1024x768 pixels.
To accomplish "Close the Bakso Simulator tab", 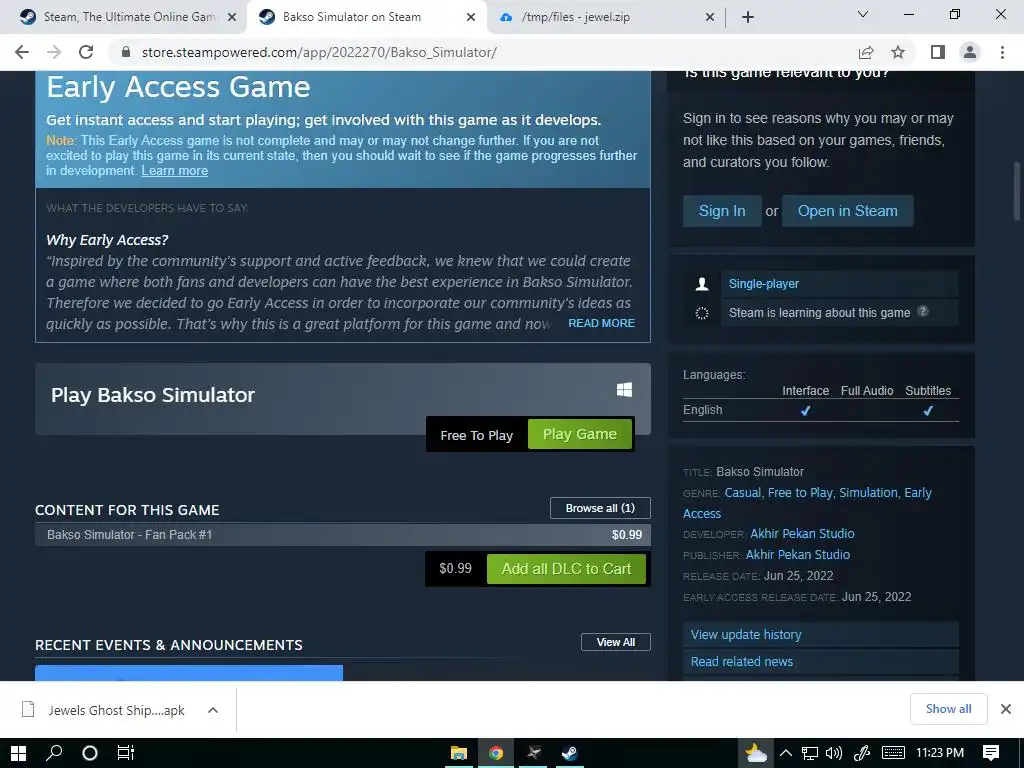I will click(x=471, y=17).
